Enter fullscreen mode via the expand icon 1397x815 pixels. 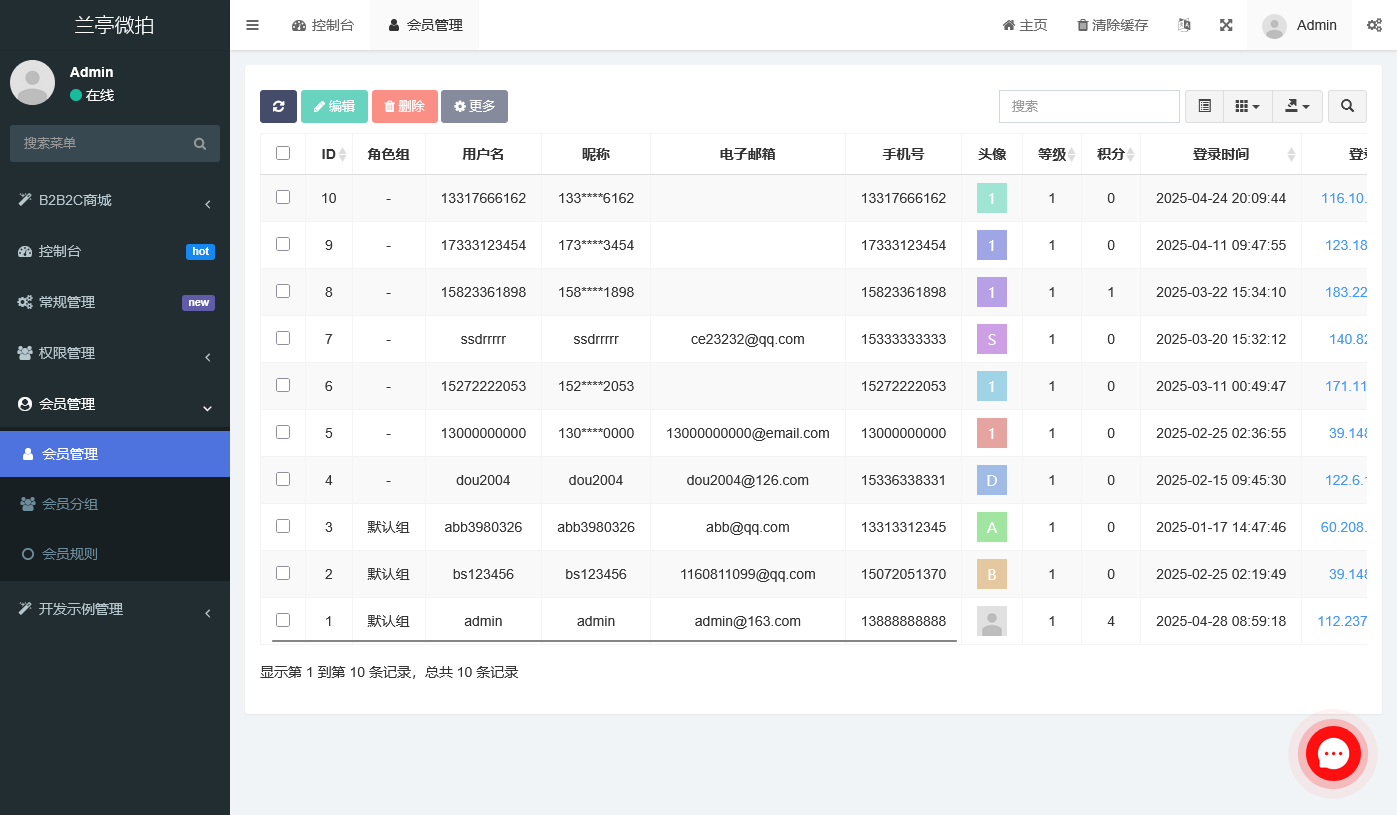pyautogui.click(x=1226, y=24)
